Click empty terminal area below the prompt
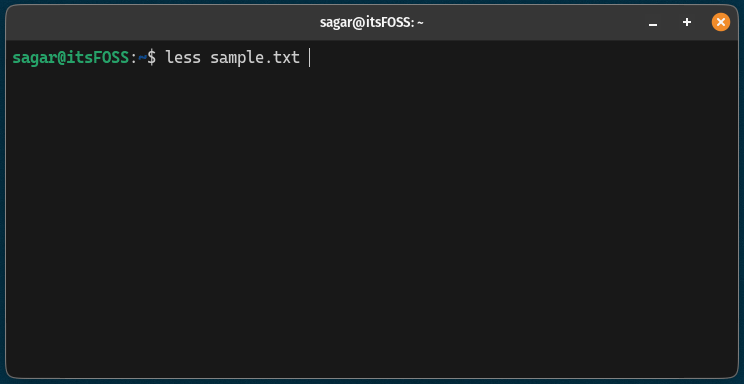This screenshot has height=384, width=744. [x=372, y=218]
